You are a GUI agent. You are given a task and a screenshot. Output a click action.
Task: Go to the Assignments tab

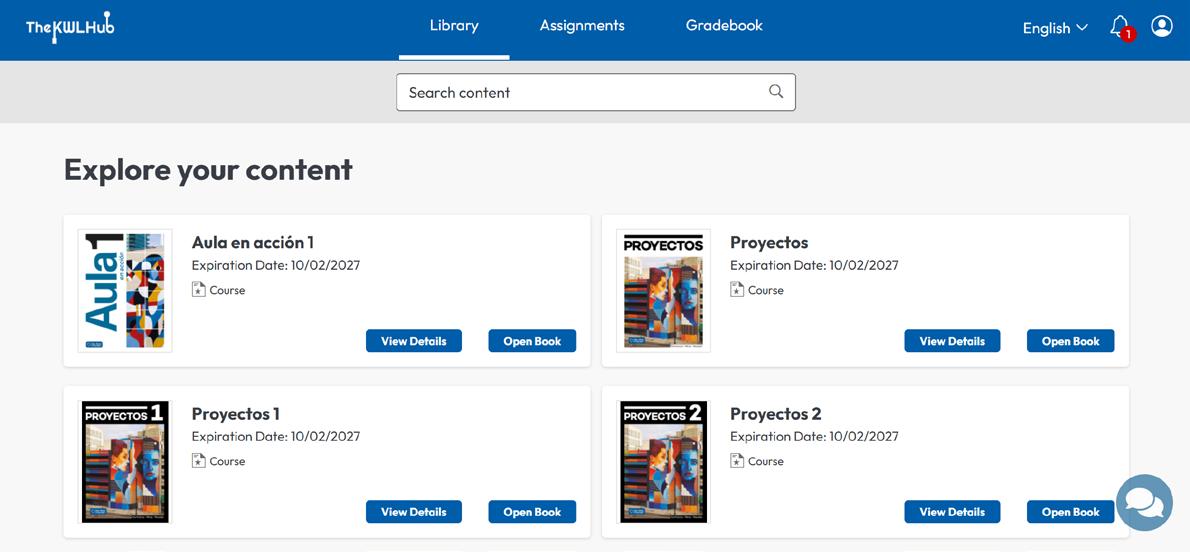(582, 26)
